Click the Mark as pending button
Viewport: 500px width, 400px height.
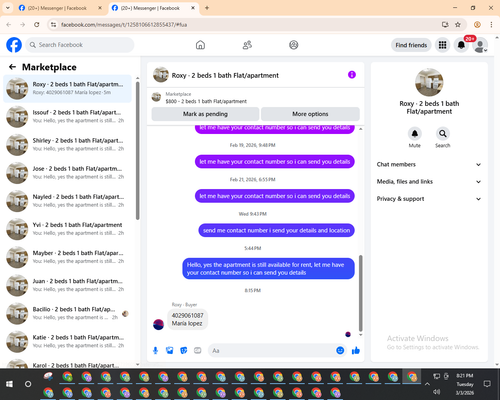click(205, 114)
